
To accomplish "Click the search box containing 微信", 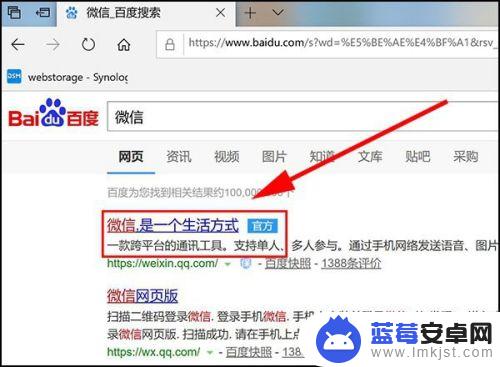I will click(x=303, y=117).
